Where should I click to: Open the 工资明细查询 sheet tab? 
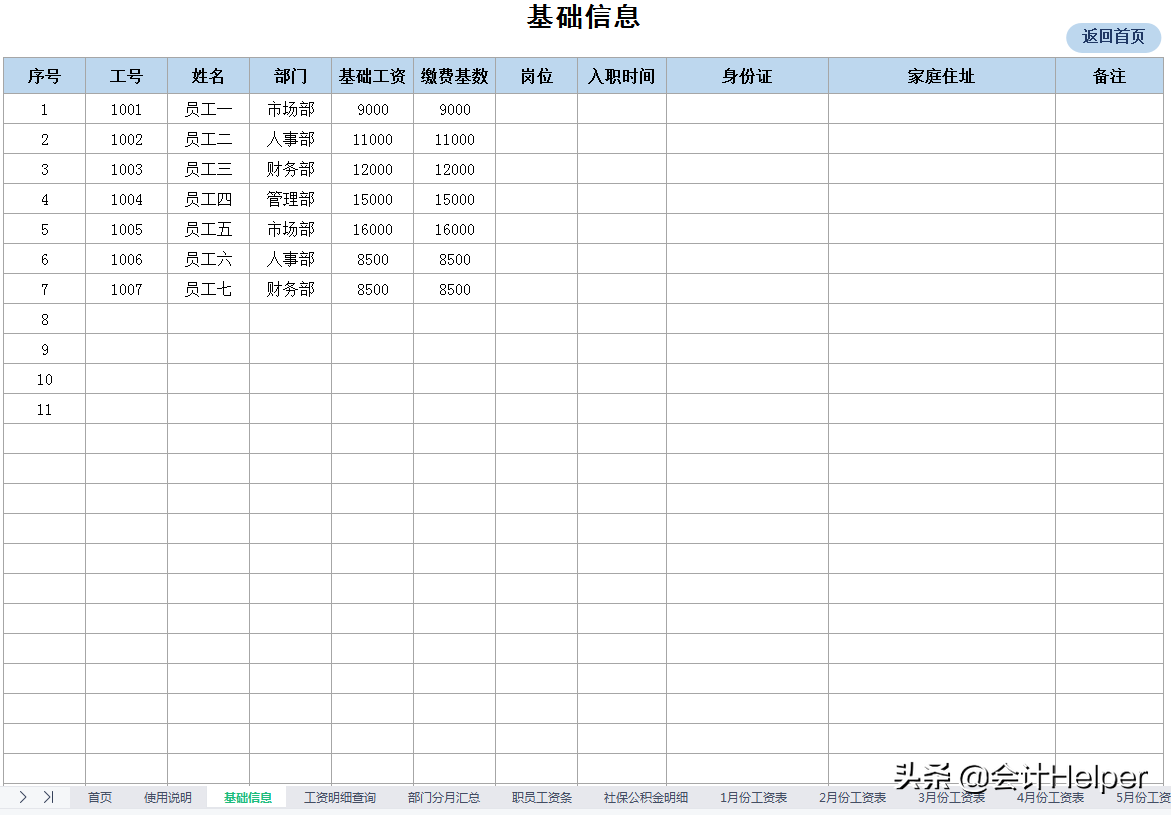coord(340,797)
